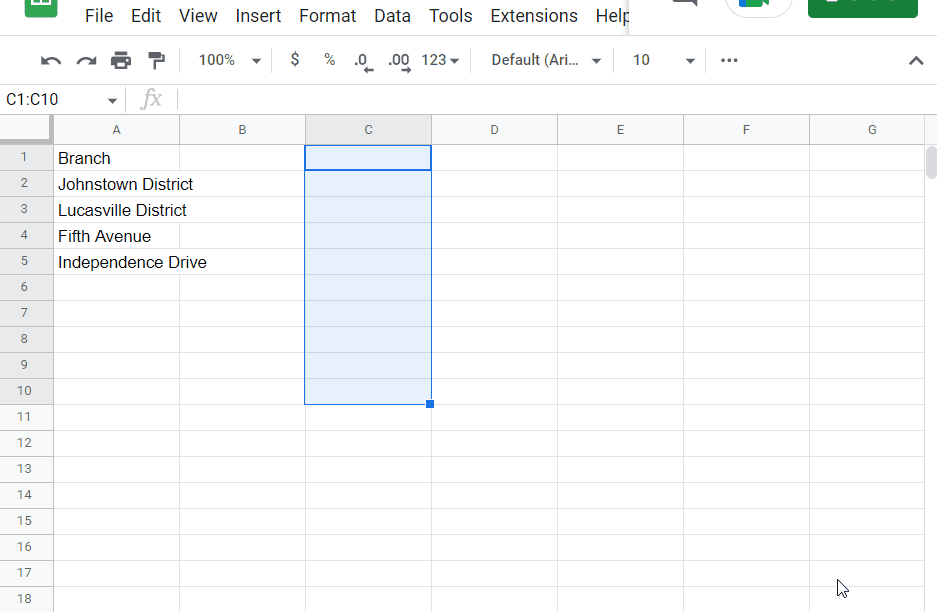Open the 100% zoom dropdown
This screenshot has height=612, width=937.
tap(230, 60)
